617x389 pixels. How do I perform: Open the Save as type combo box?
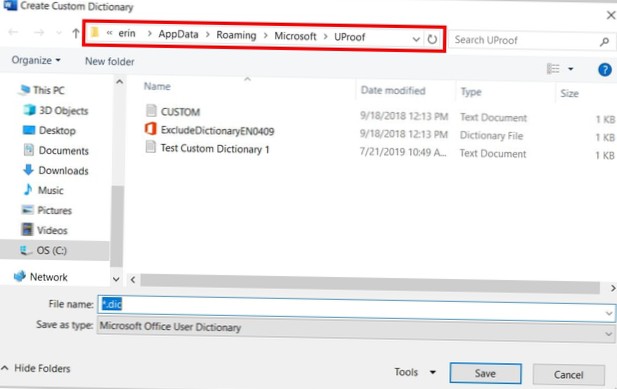point(356,330)
